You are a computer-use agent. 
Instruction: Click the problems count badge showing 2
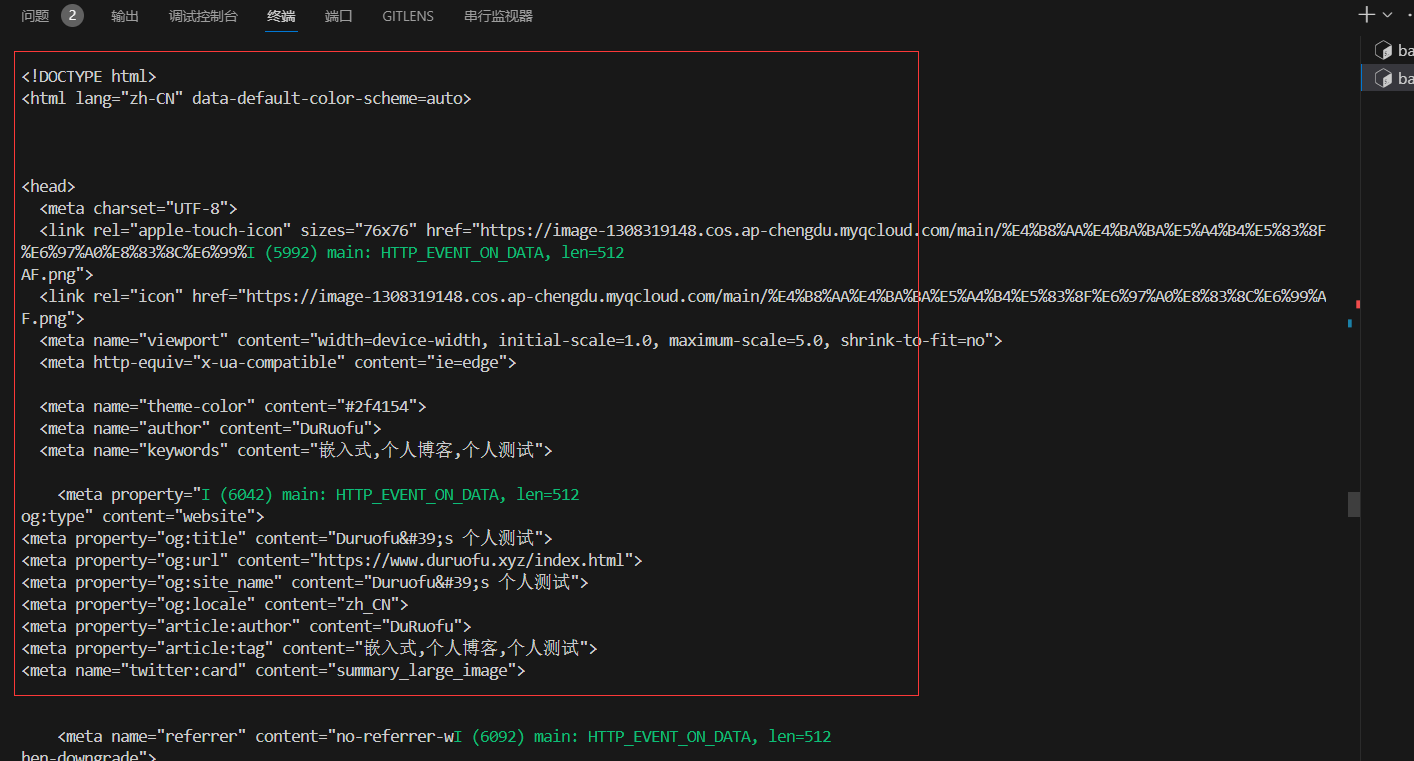tap(72, 16)
